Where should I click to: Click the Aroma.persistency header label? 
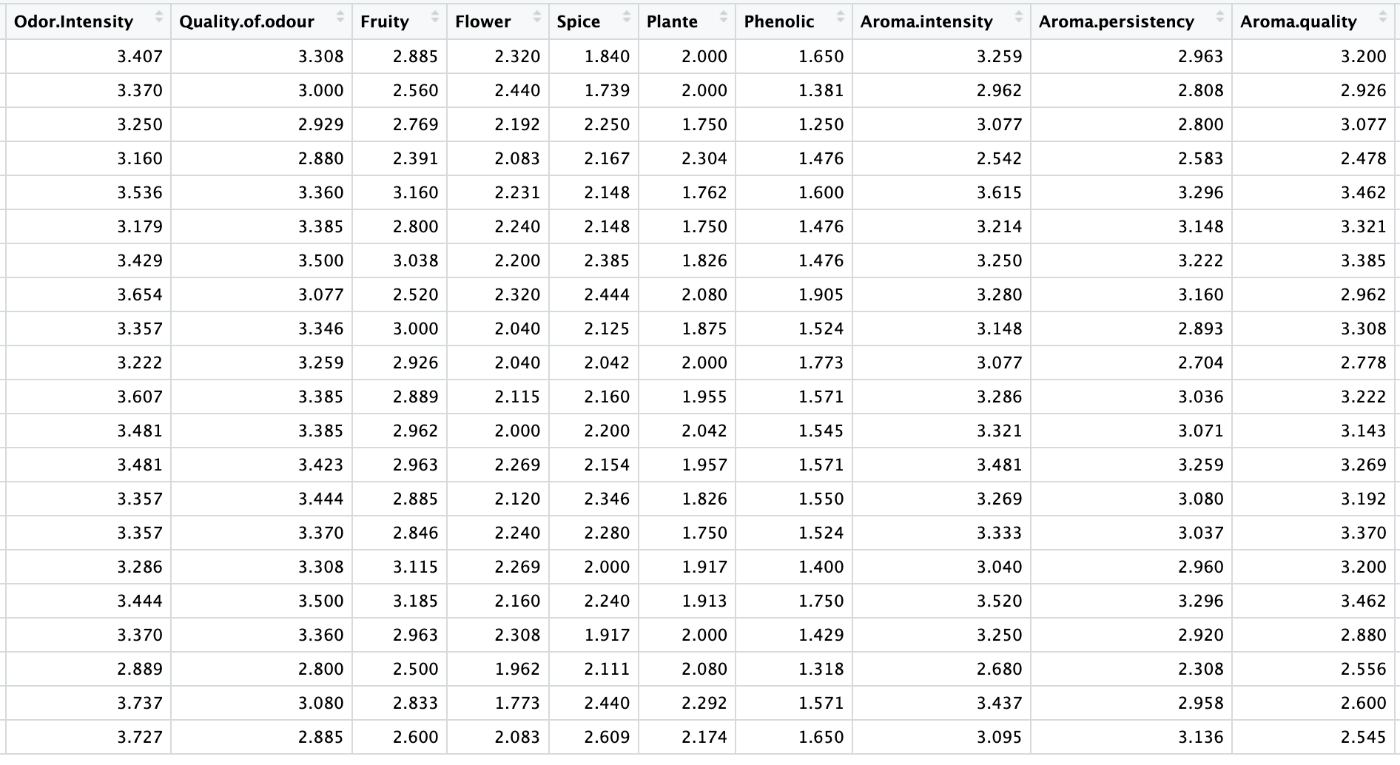point(1116,21)
